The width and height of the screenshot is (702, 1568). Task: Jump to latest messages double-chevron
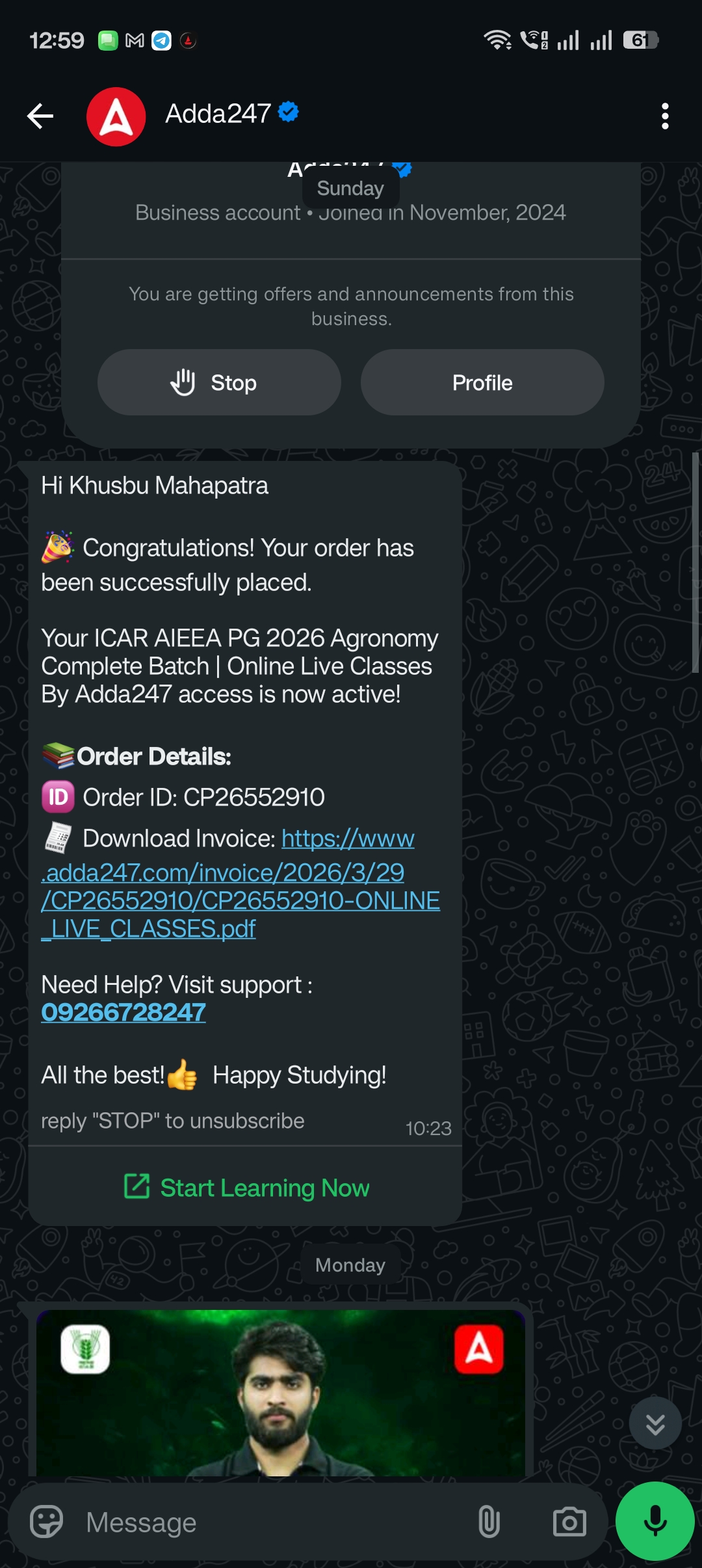click(x=655, y=1423)
